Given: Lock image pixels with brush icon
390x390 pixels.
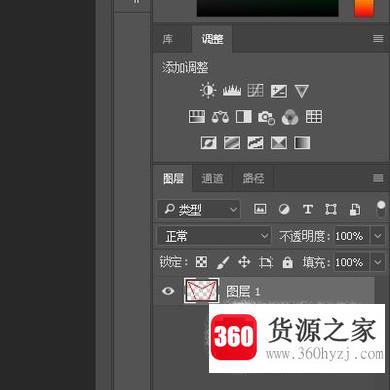Looking at the screenshot, I should 223,262.
